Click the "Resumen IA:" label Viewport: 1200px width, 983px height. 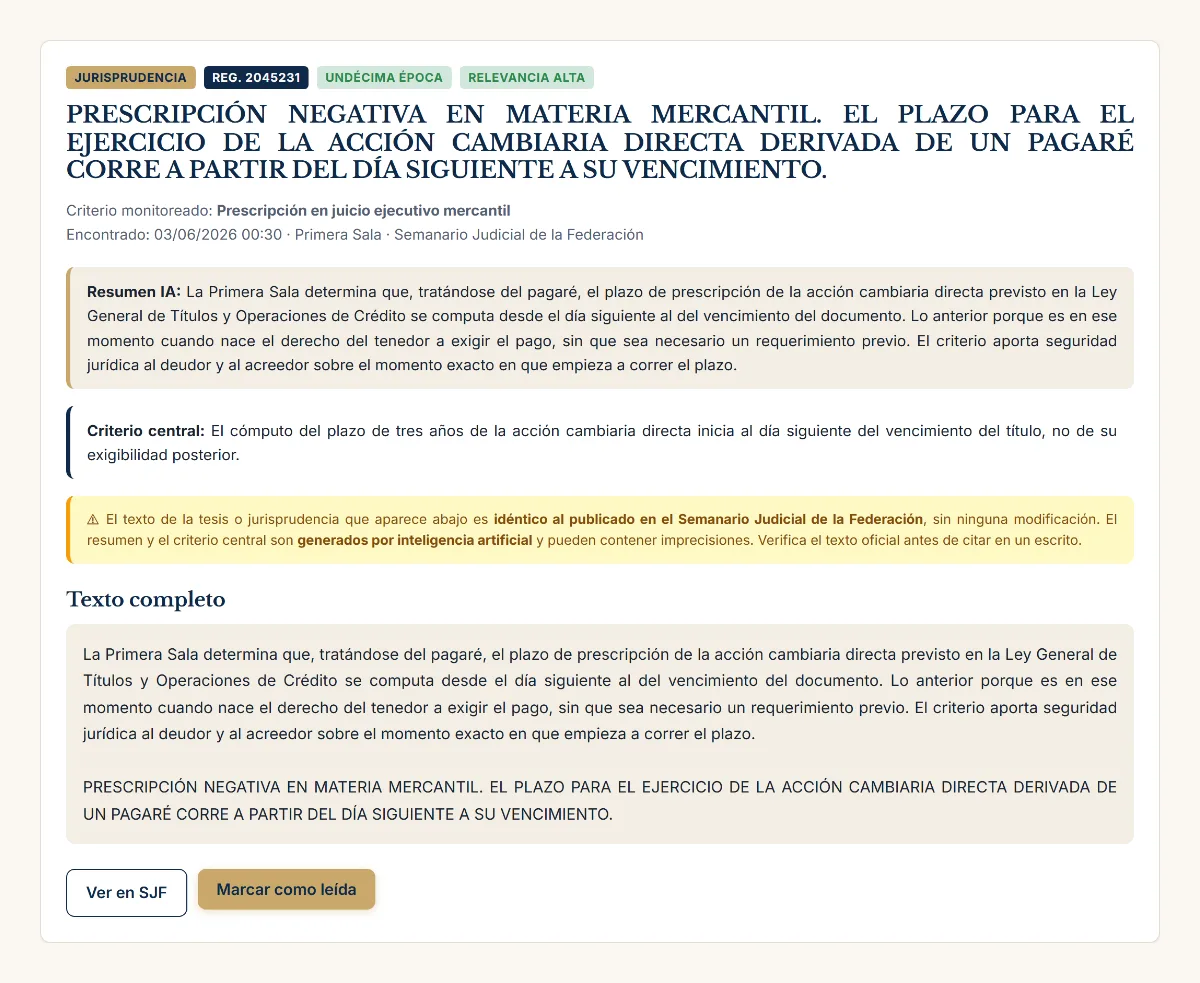coord(134,292)
